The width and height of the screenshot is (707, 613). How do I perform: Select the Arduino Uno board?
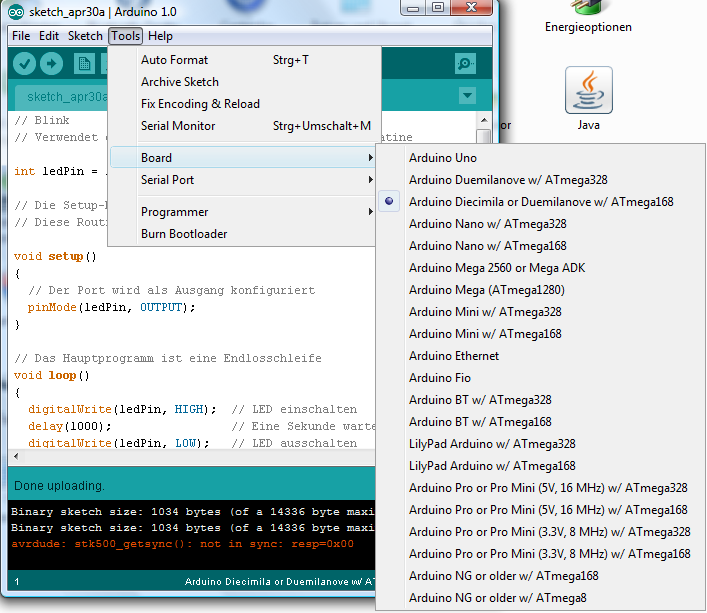(541, 158)
